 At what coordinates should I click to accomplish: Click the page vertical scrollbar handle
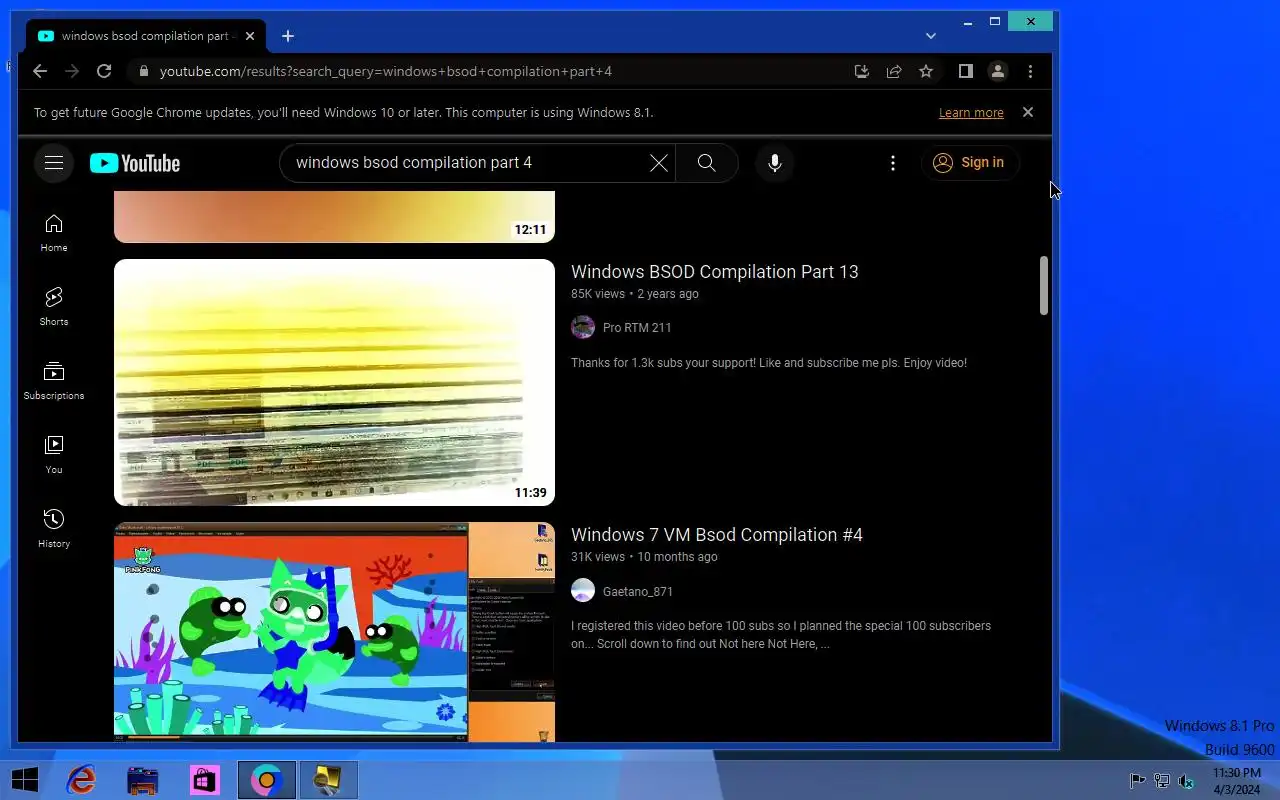coord(1043,286)
